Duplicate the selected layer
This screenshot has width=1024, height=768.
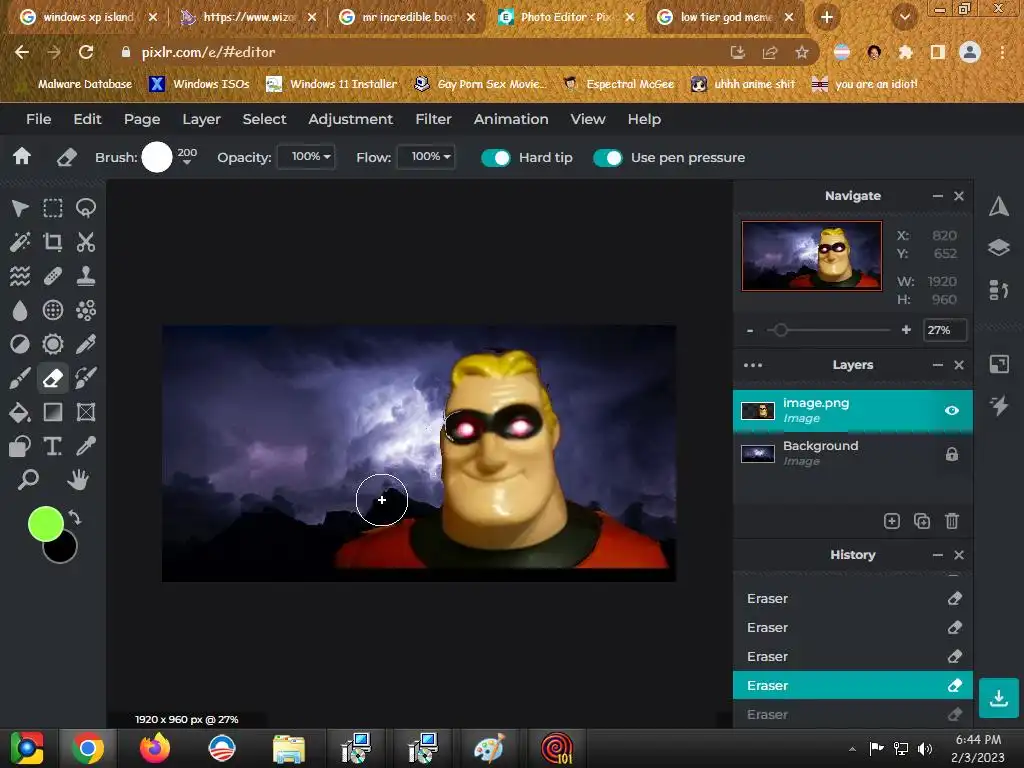(x=922, y=521)
